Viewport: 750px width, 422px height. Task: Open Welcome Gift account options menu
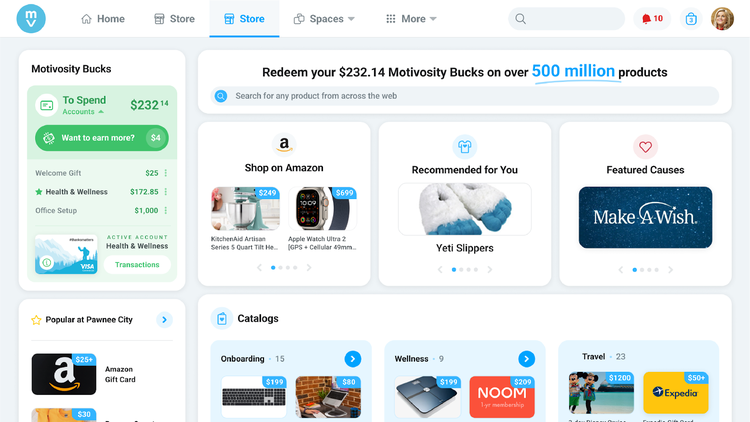coord(166,173)
